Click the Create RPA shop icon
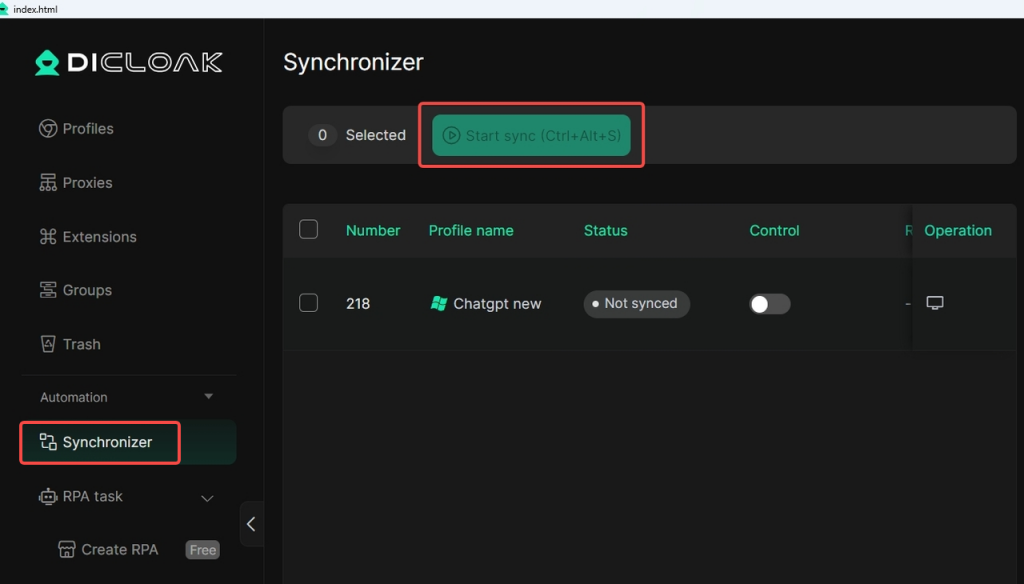Image resolution: width=1024 pixels, height=584 pixels. click(x=67, y=549)
